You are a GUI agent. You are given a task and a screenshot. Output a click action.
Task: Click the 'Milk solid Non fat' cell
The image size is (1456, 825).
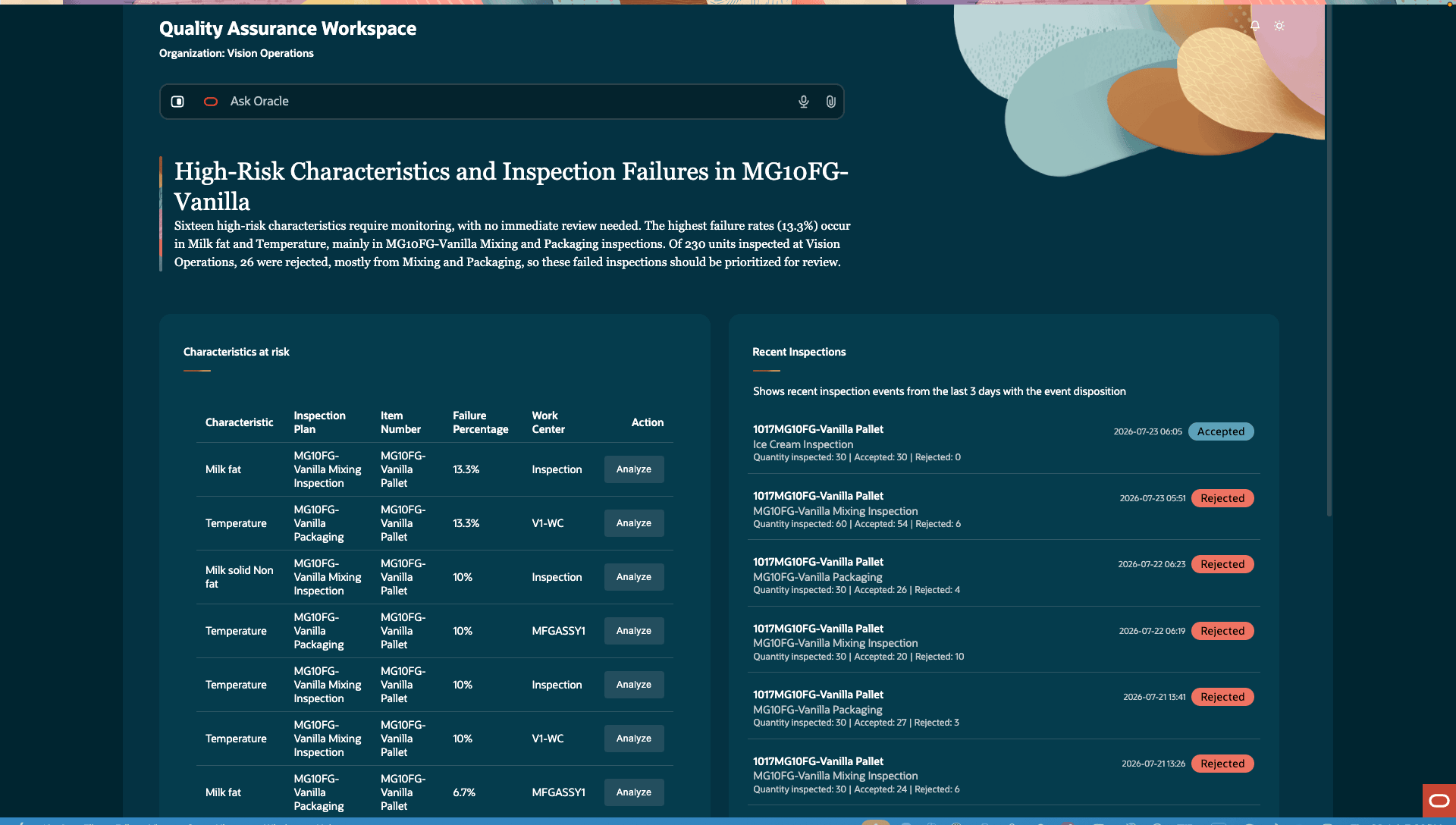coord(240,577)
